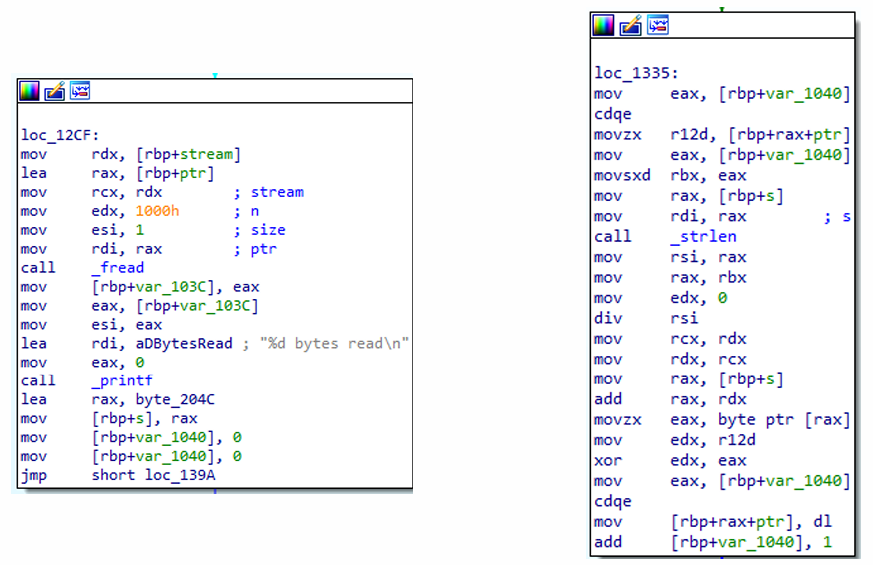The image size is (873, 565).
Task: Select the line mov [rbp+s], rax
Action: [109, 419]
